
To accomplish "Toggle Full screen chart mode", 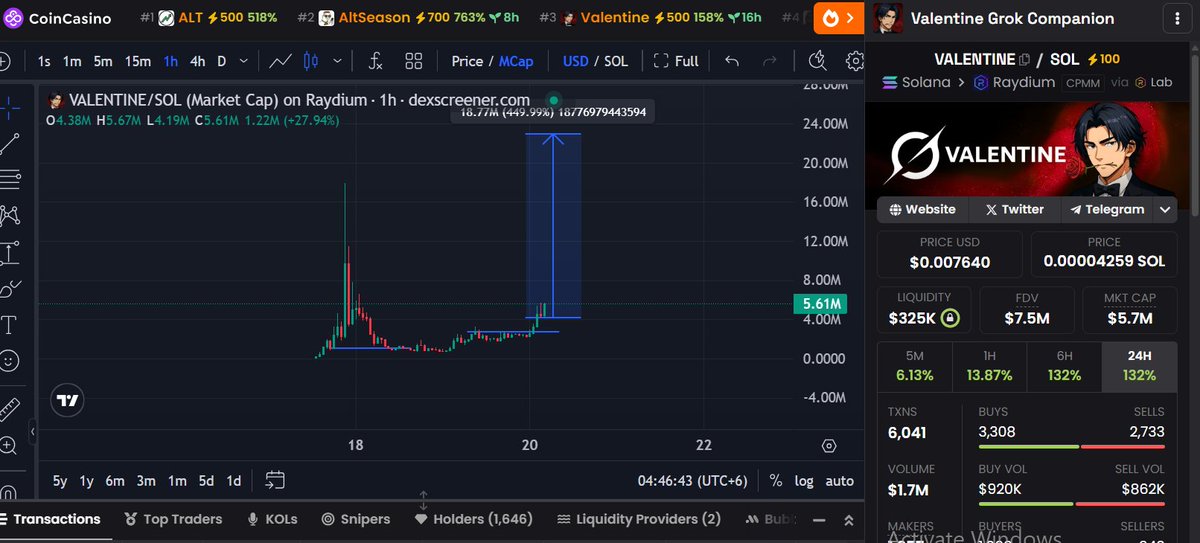I will tap(676, 61).
